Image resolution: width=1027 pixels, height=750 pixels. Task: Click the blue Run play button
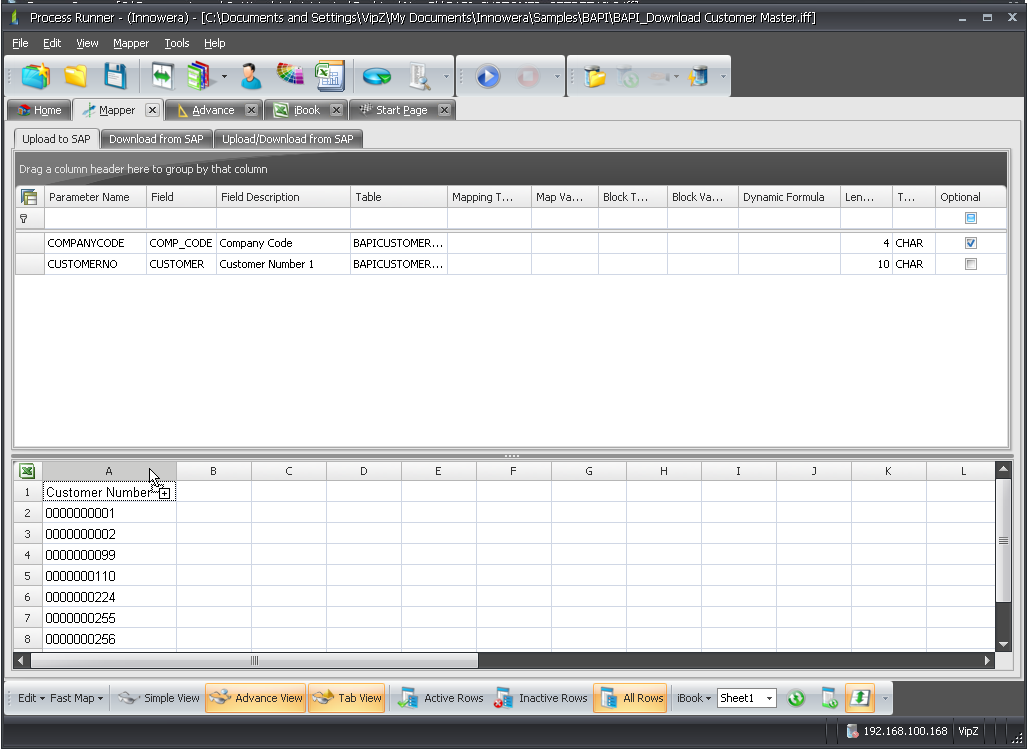[487, 76]
